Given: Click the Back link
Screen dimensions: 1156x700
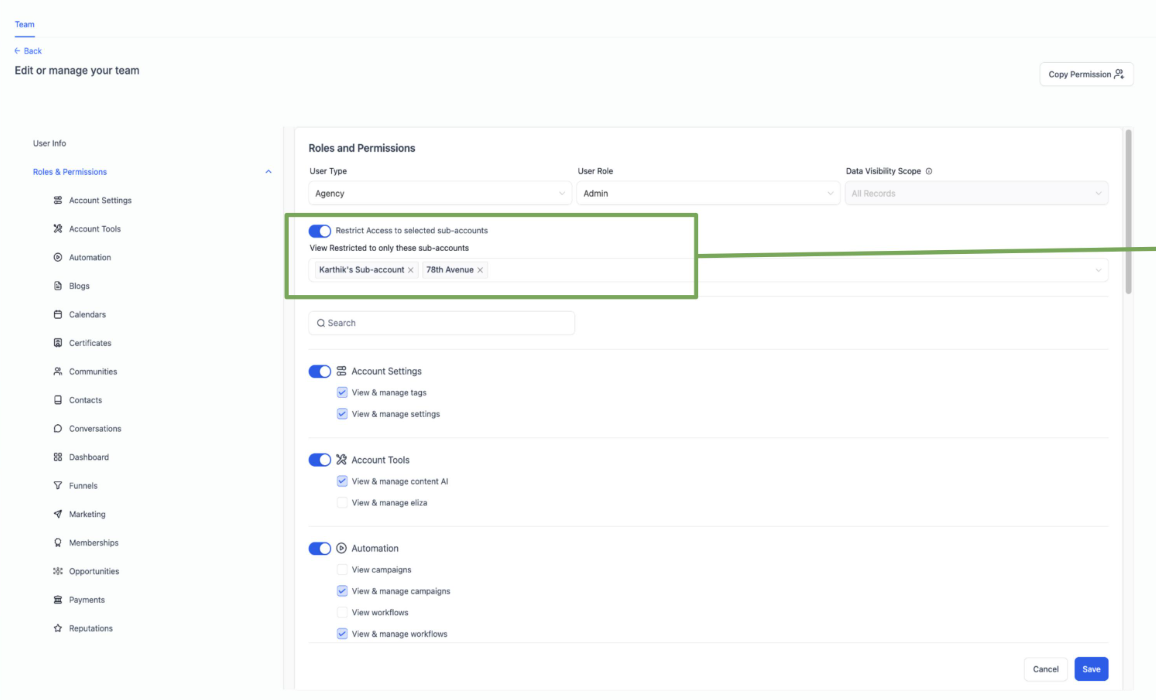Looking at the screenshot, I should [32, 51].
